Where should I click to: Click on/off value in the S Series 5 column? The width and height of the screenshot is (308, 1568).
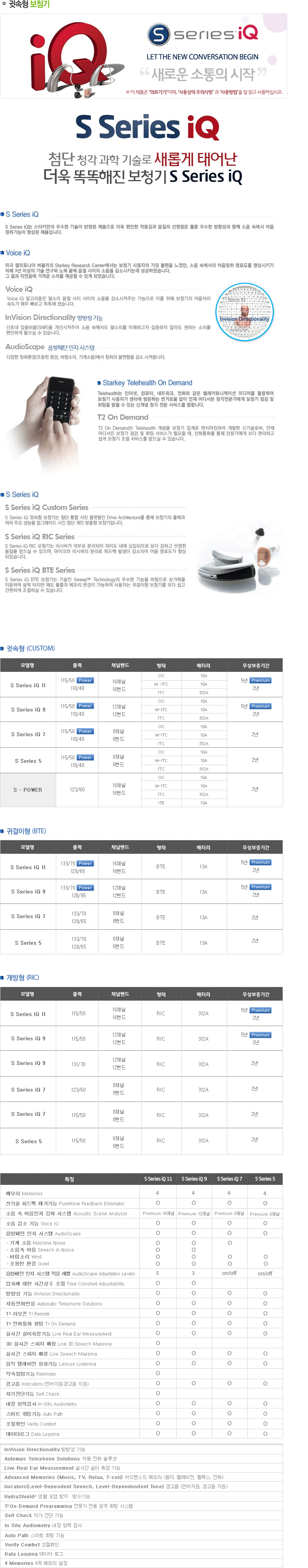coord(265,1274)
